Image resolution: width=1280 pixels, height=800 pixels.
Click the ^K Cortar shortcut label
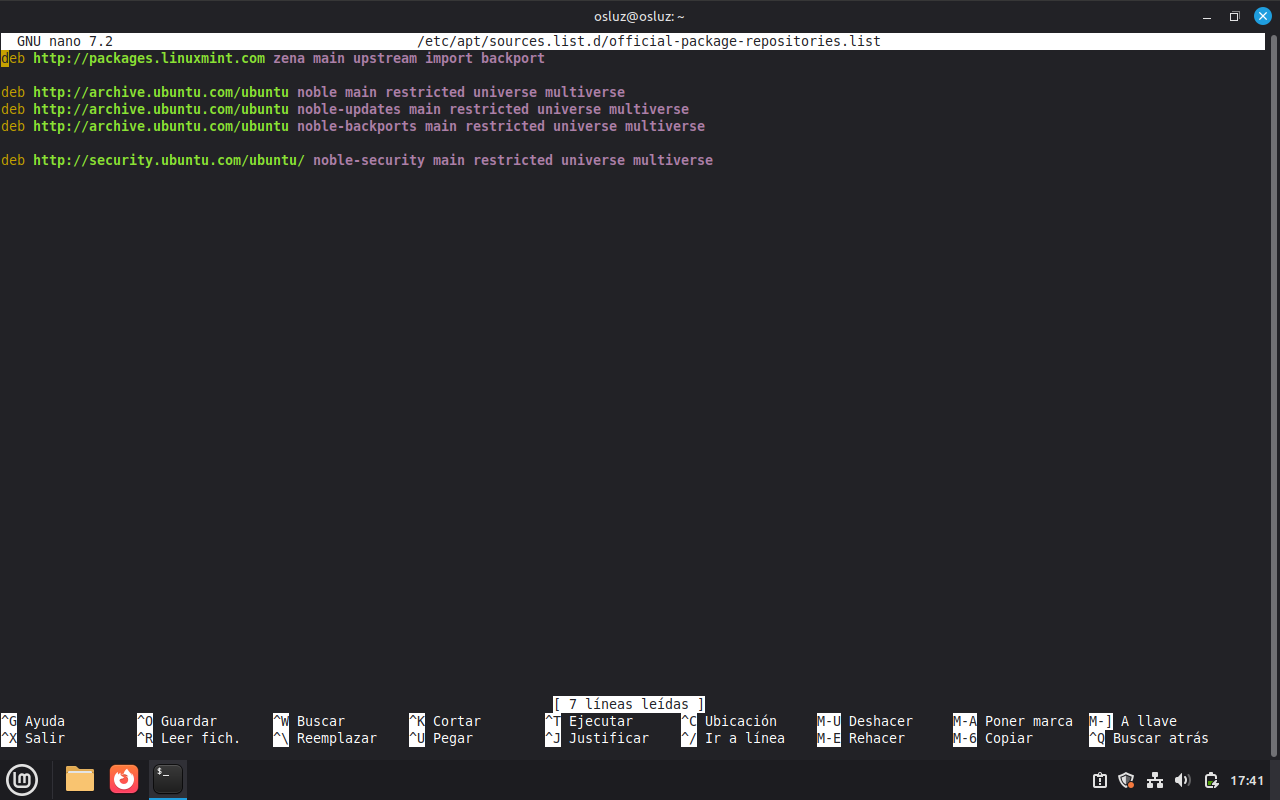click(x=445, y=721)
